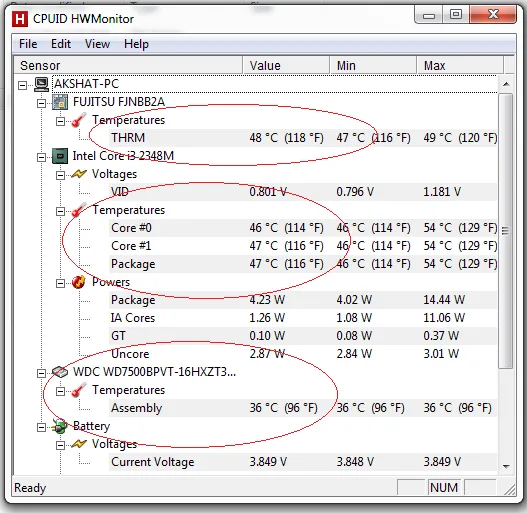The height and width of the screenshot is (513, 527).
Task: Select the AKSHAT-PC tree label
Action: [86, 84]
